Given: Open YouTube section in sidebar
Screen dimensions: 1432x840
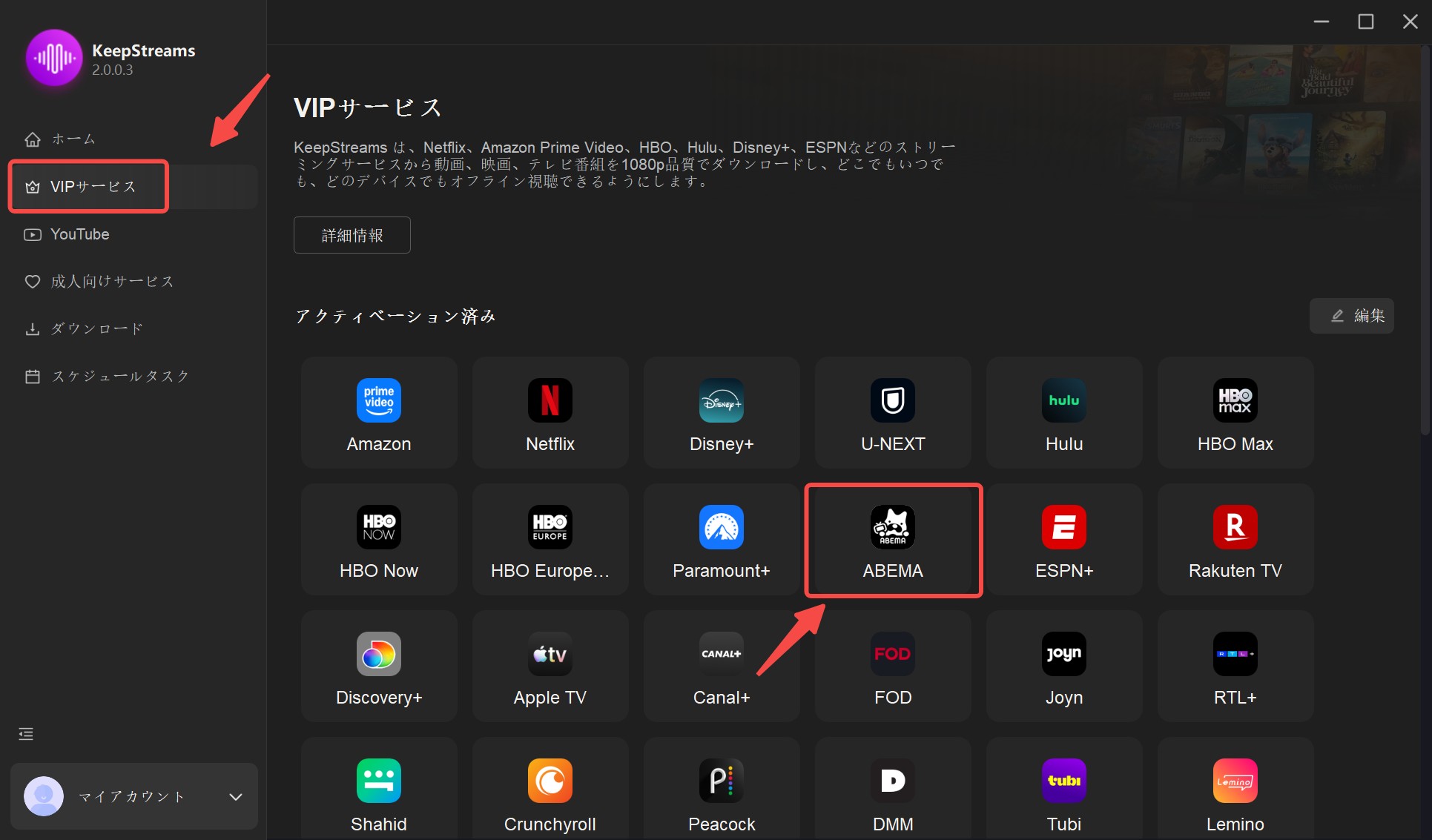Looking at the screenshot, I should pyautogui.click(x=133, y=234).
